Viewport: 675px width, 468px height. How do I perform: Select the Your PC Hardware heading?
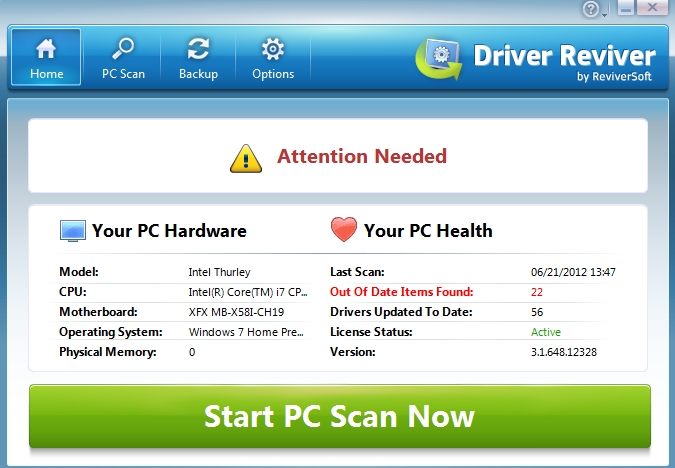[x=169, y=231]
